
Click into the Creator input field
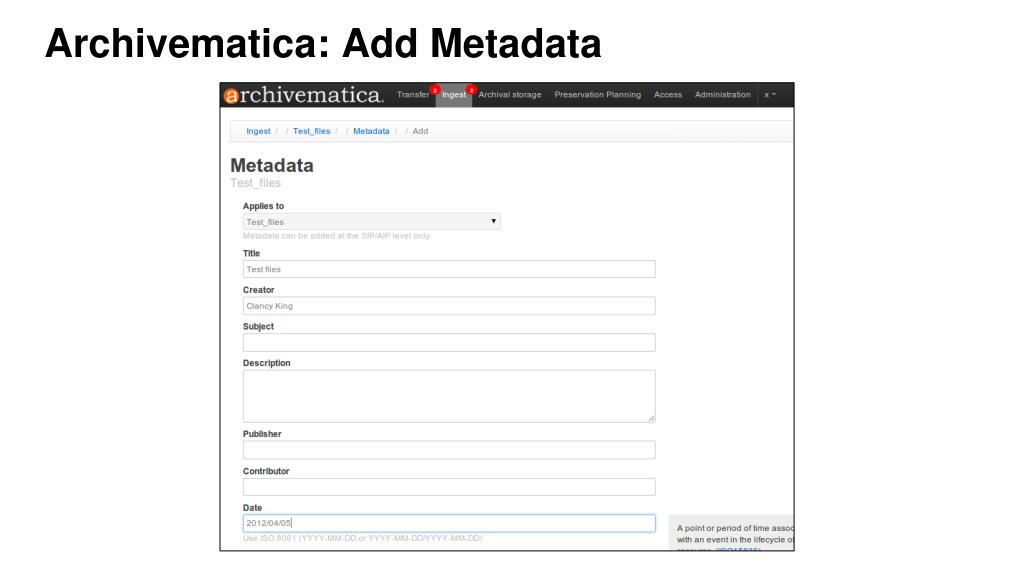point(449,306)
